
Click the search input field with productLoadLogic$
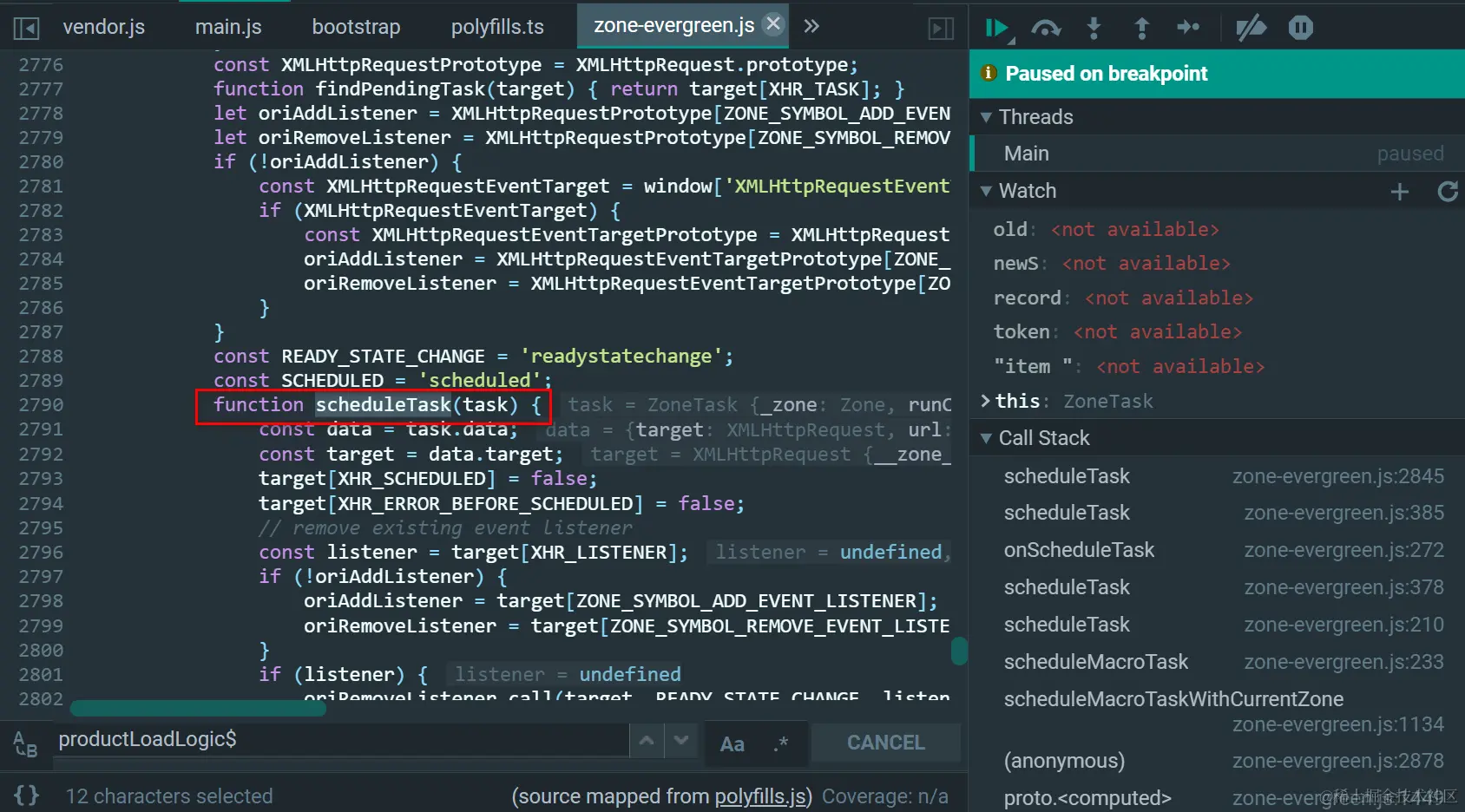pyautogui.click(x=340, y=739)
